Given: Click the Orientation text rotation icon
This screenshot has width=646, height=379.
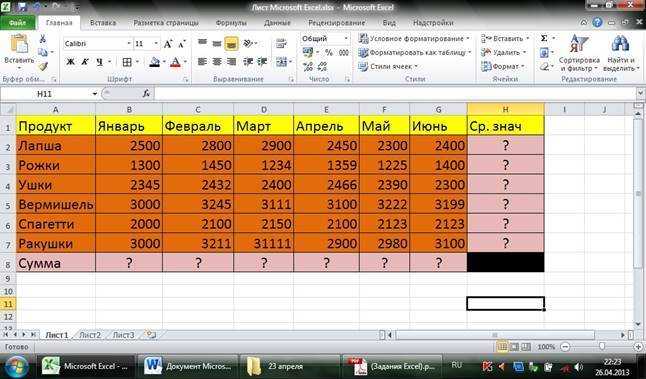Looking at the screenshot, I should tap(248, 43).
